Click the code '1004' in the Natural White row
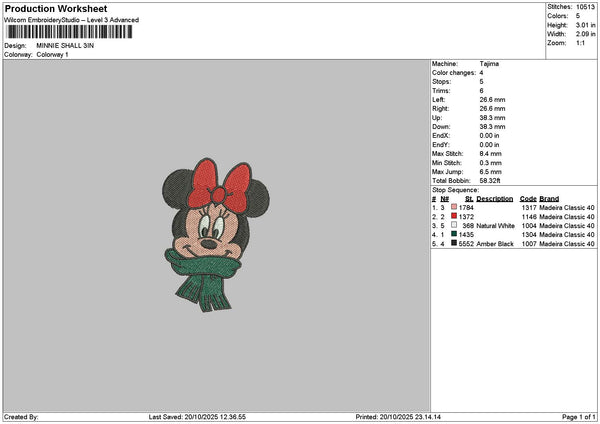Viewport: 600px width, 424px height. click(x=529, y=226)
